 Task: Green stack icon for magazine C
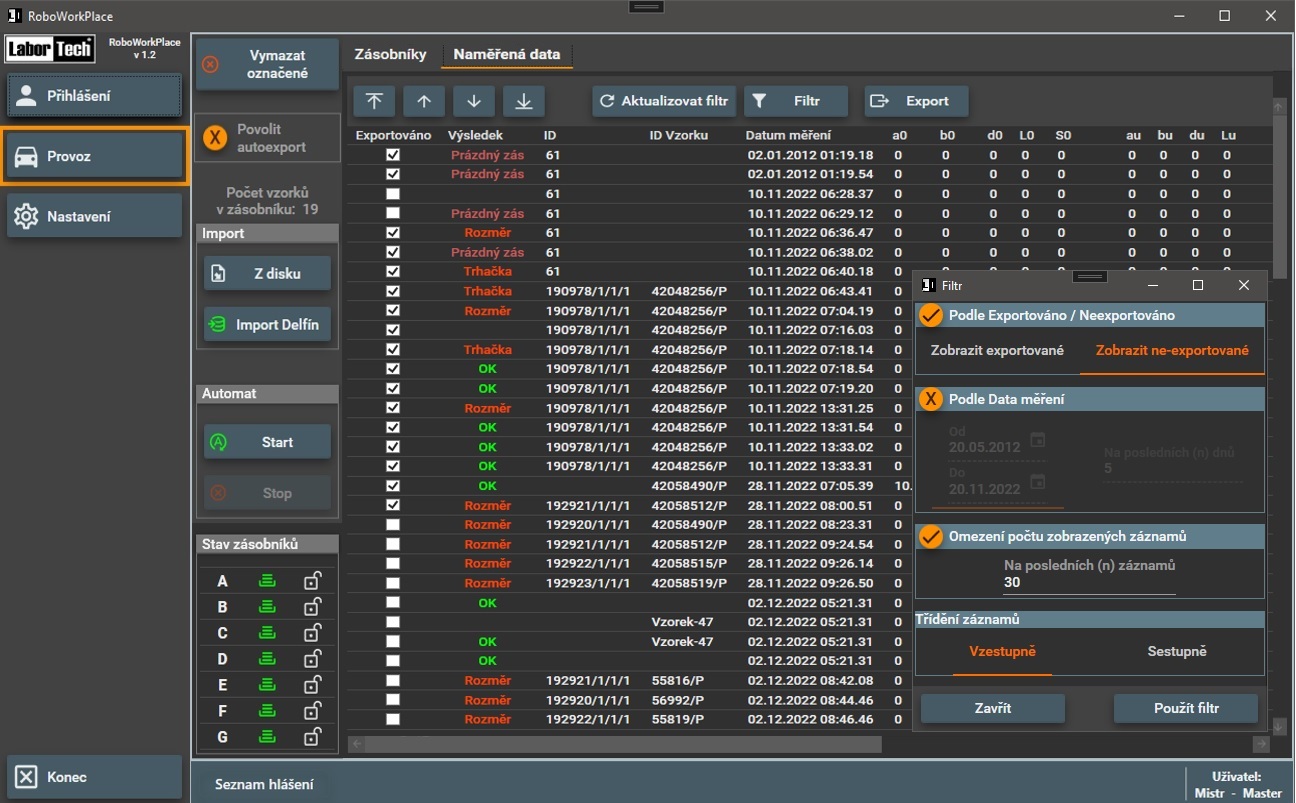267,633
